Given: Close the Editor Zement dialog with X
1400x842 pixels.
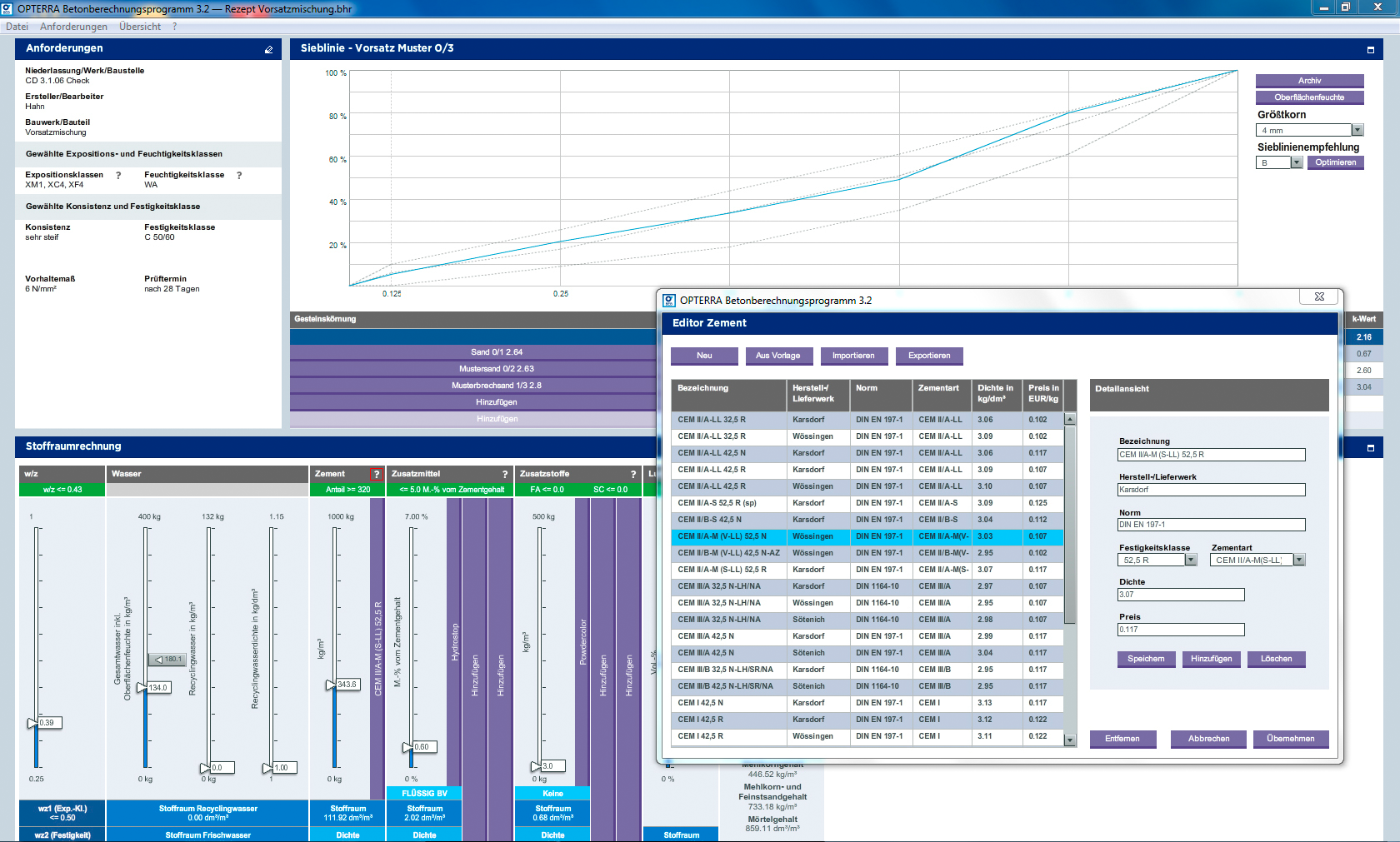Looking at the screenshot, I should point(1319,296).
